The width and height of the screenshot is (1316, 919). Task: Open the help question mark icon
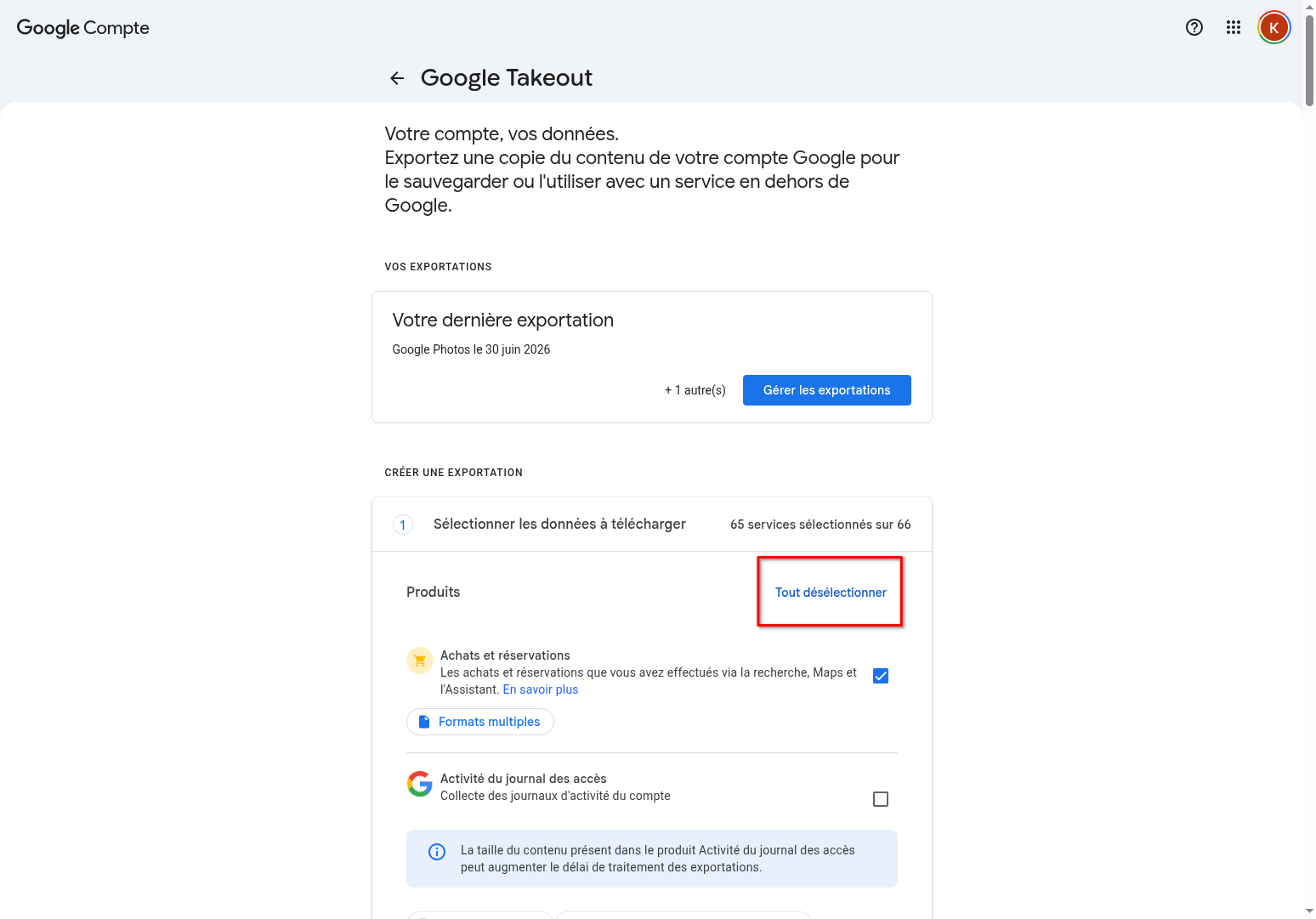click(x=1194, y=27)
